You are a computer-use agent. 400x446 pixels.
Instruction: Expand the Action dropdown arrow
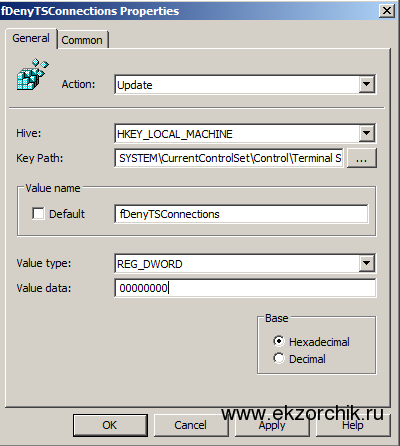point(367,84)
